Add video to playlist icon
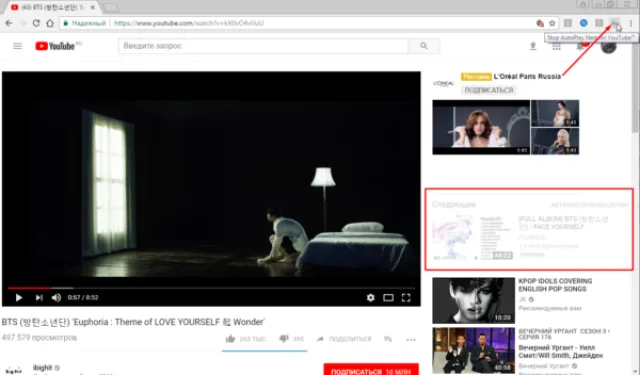The image size is (640, 375). coord(388,339)
